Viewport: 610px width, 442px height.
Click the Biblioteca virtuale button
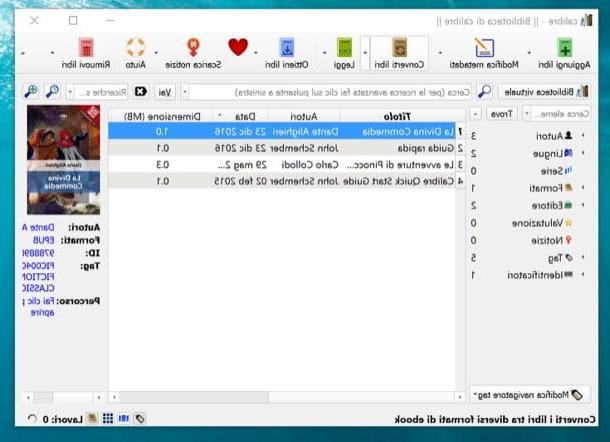[x=545, y=92]
